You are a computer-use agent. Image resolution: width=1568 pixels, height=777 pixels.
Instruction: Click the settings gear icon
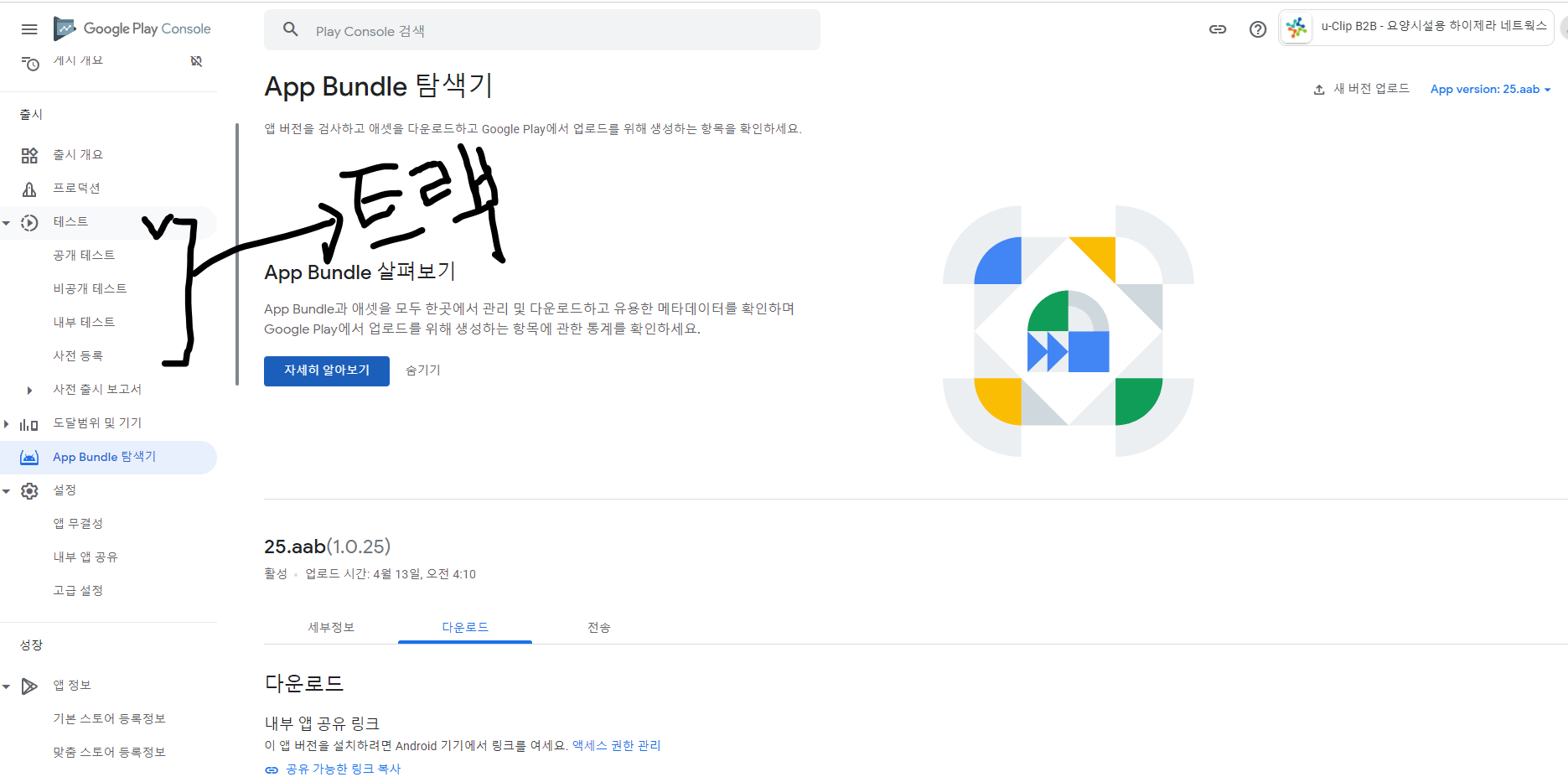29,491
